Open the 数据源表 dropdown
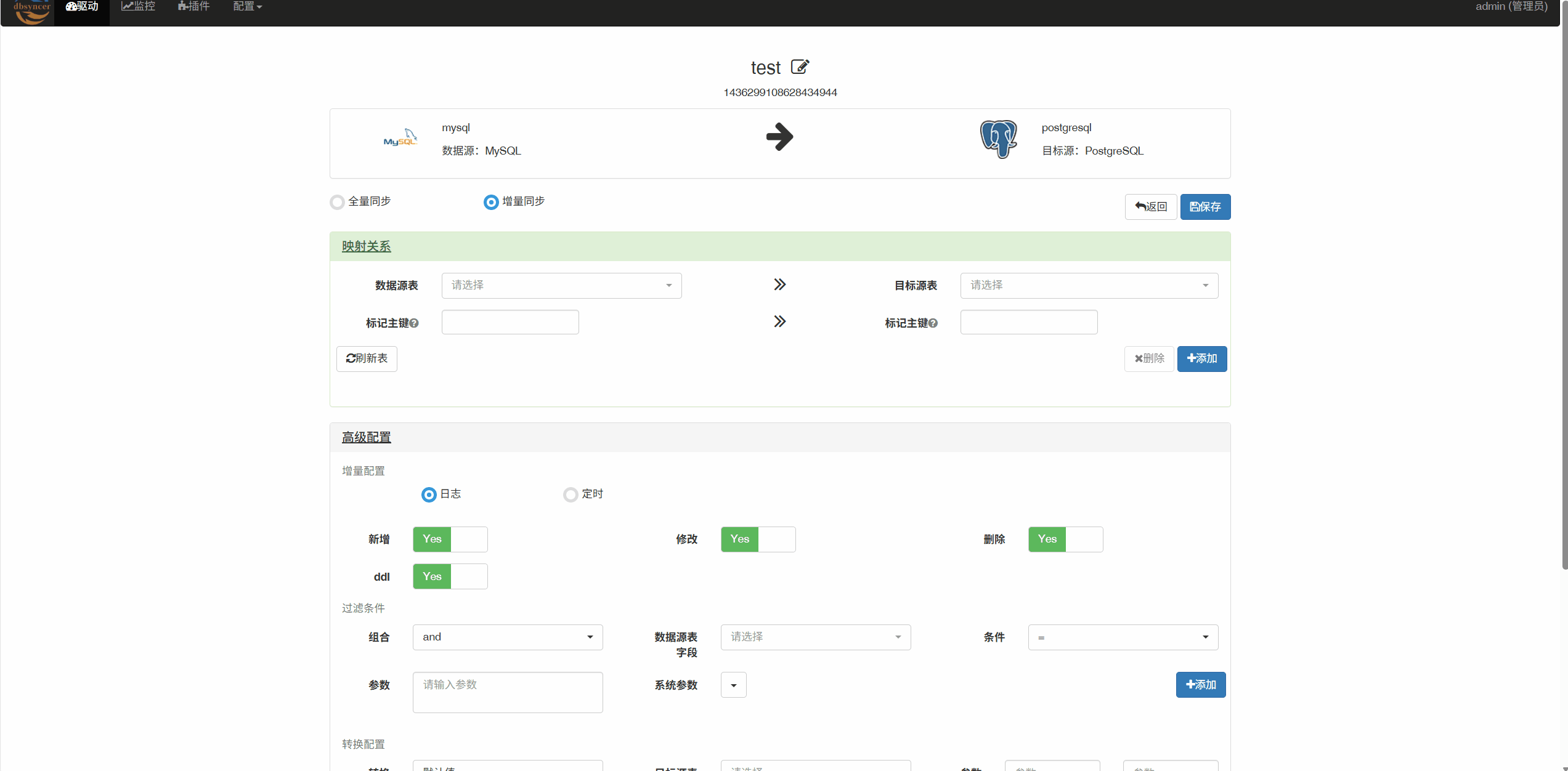The height and width of the screenshot is (771, 1568). click(561, 286)
